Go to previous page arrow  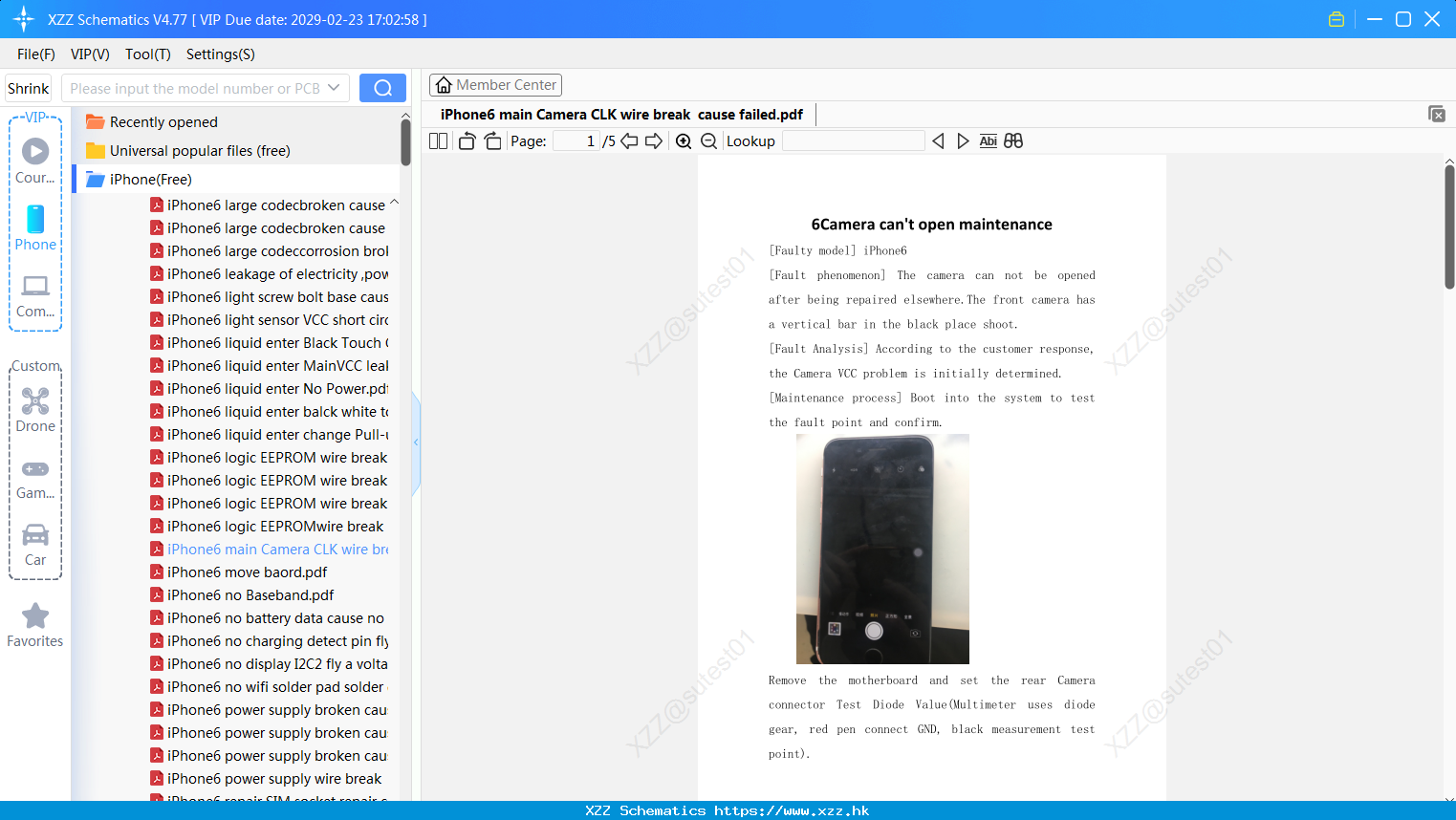click(629, 141)
